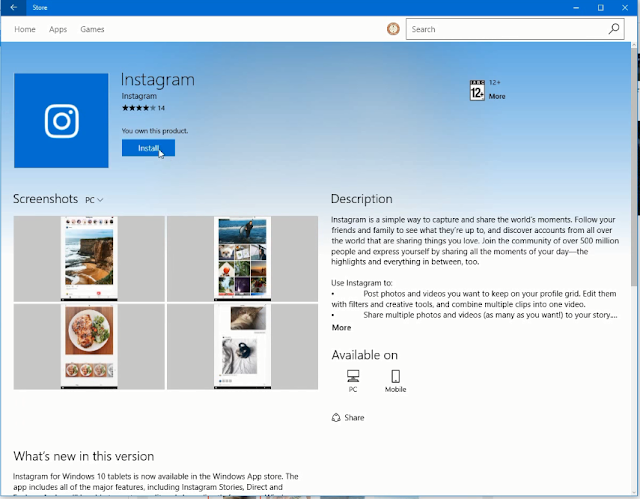
Task: Go to the Games tab
Action: (x=92, y=29)
